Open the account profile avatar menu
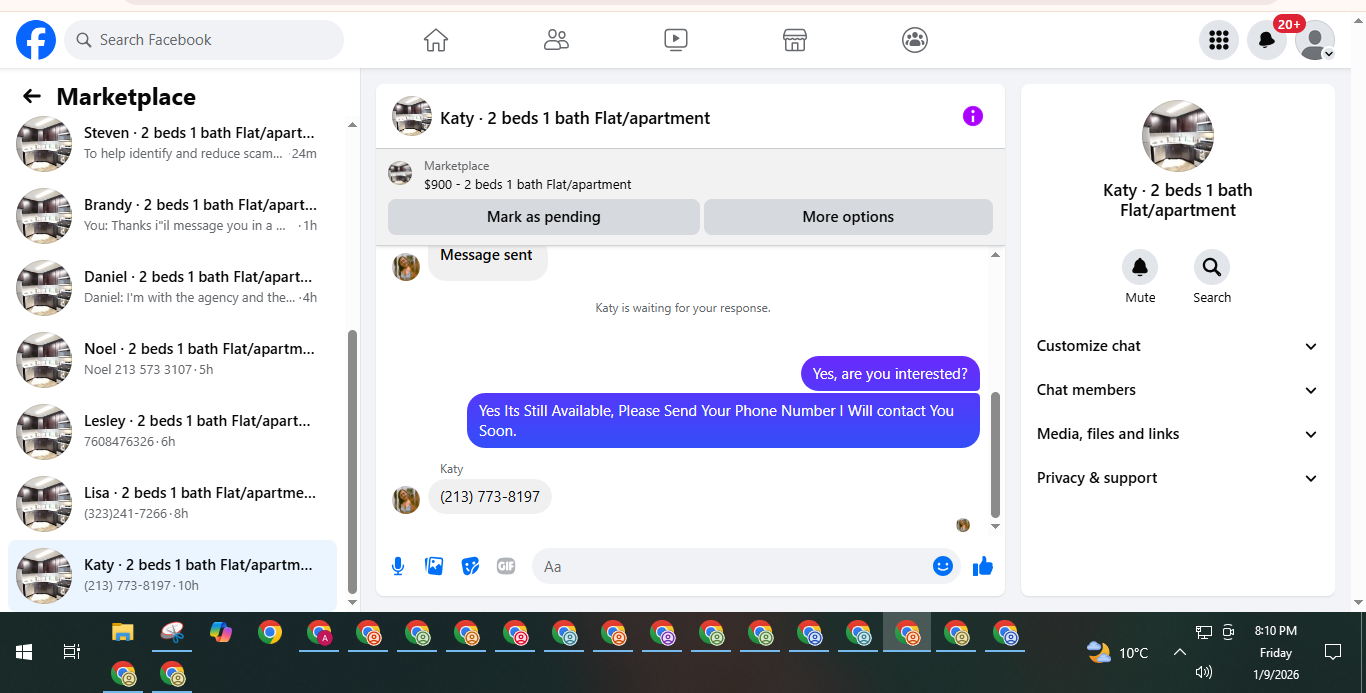 point(1315,40)
